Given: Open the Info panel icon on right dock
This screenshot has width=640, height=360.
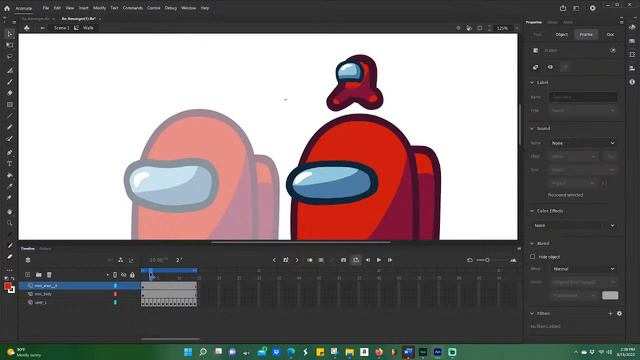Looking at the screenshot, I should coord(632,82).
